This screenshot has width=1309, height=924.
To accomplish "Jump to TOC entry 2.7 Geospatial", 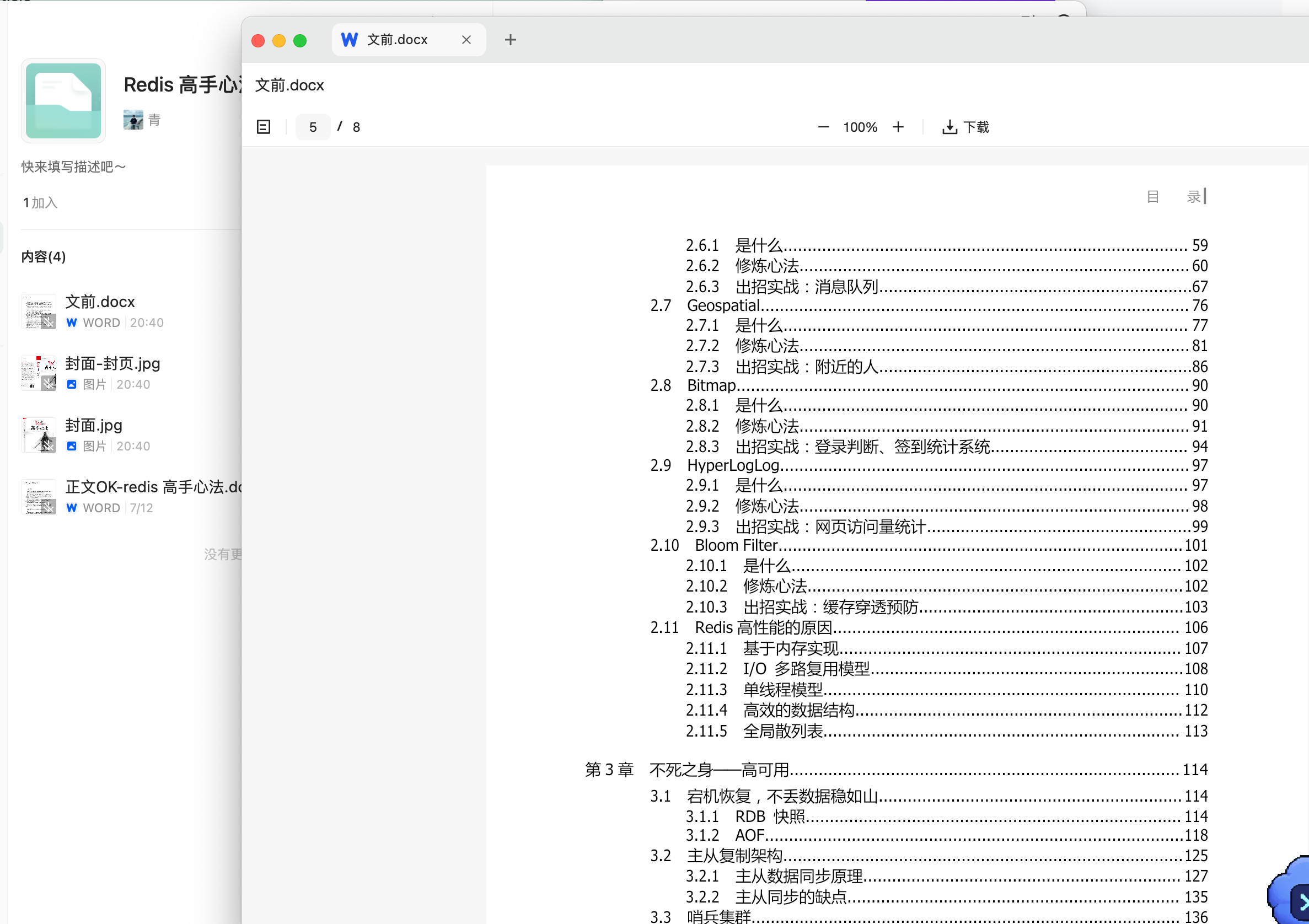I will click(929, 305).
